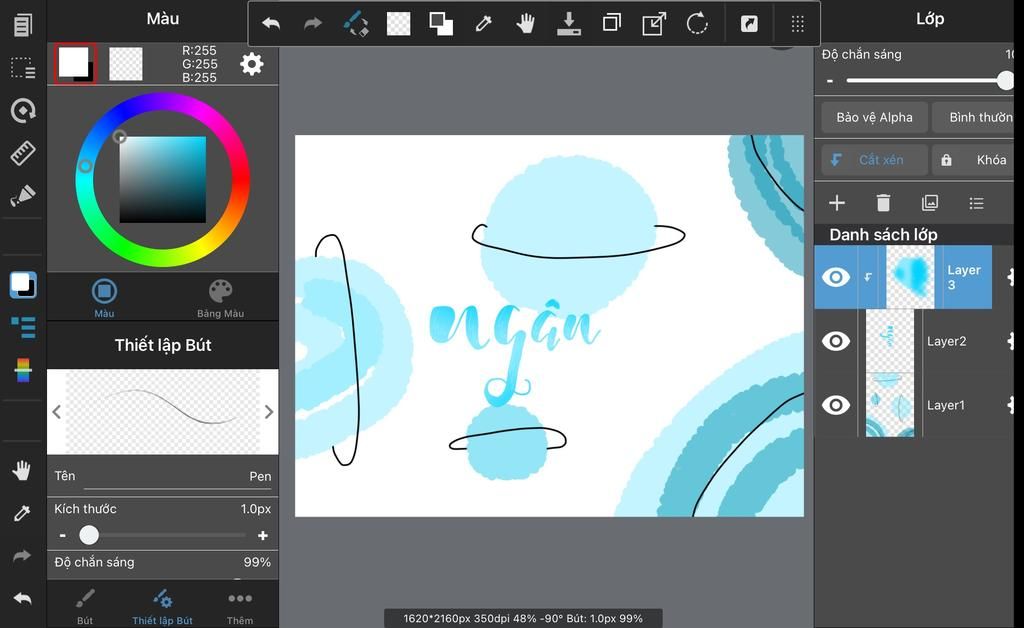Open the rainbow palette strip icon in sidebar
Image resolution: width=1024 pixels, height=628 pixels.
click(23, 370)
